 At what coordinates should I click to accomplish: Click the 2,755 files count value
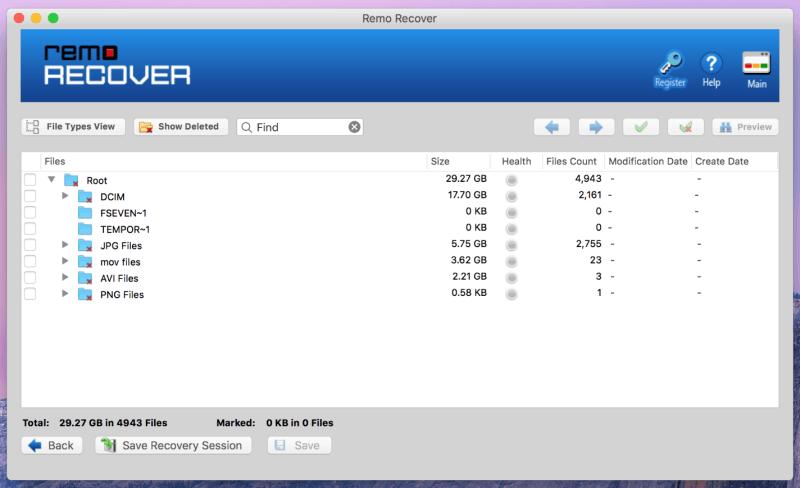pos(589,244)
